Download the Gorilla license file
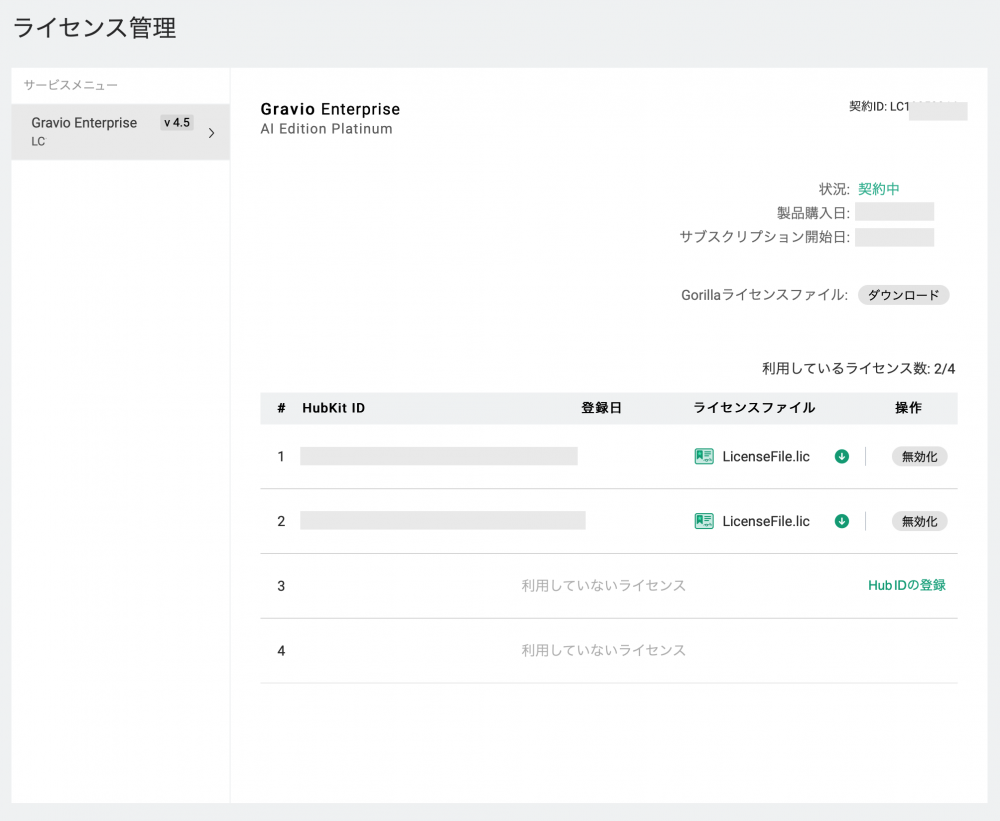 [x=903, y=295]
